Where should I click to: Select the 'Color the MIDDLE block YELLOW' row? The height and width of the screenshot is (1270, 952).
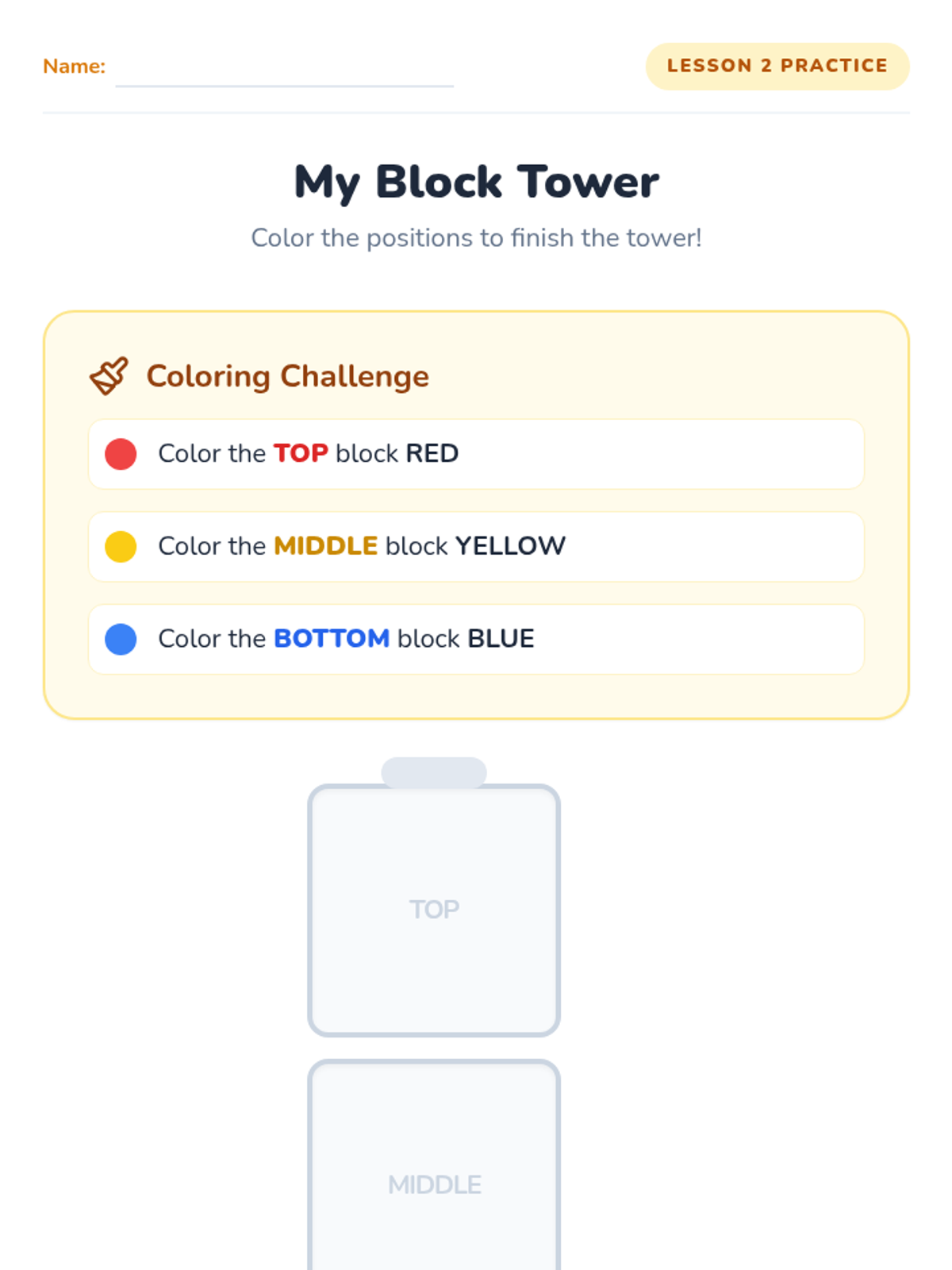click(x=476, y=547)
